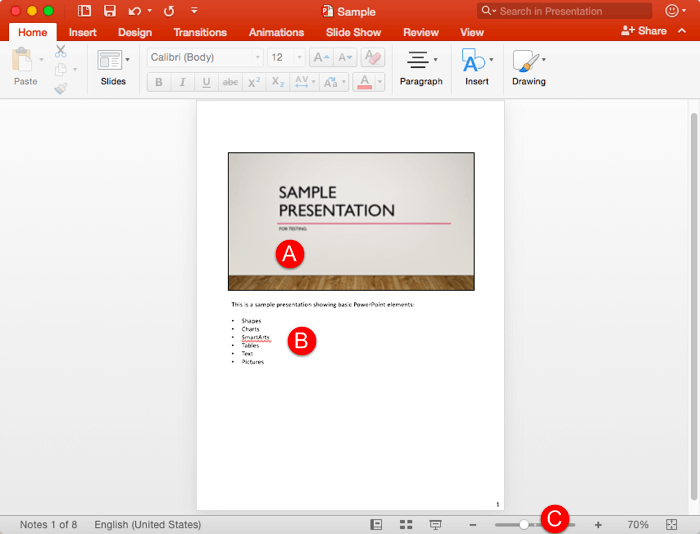
Task: Click the Undo arrow icon
Action: pyautogui.click(x=134, y=11)
